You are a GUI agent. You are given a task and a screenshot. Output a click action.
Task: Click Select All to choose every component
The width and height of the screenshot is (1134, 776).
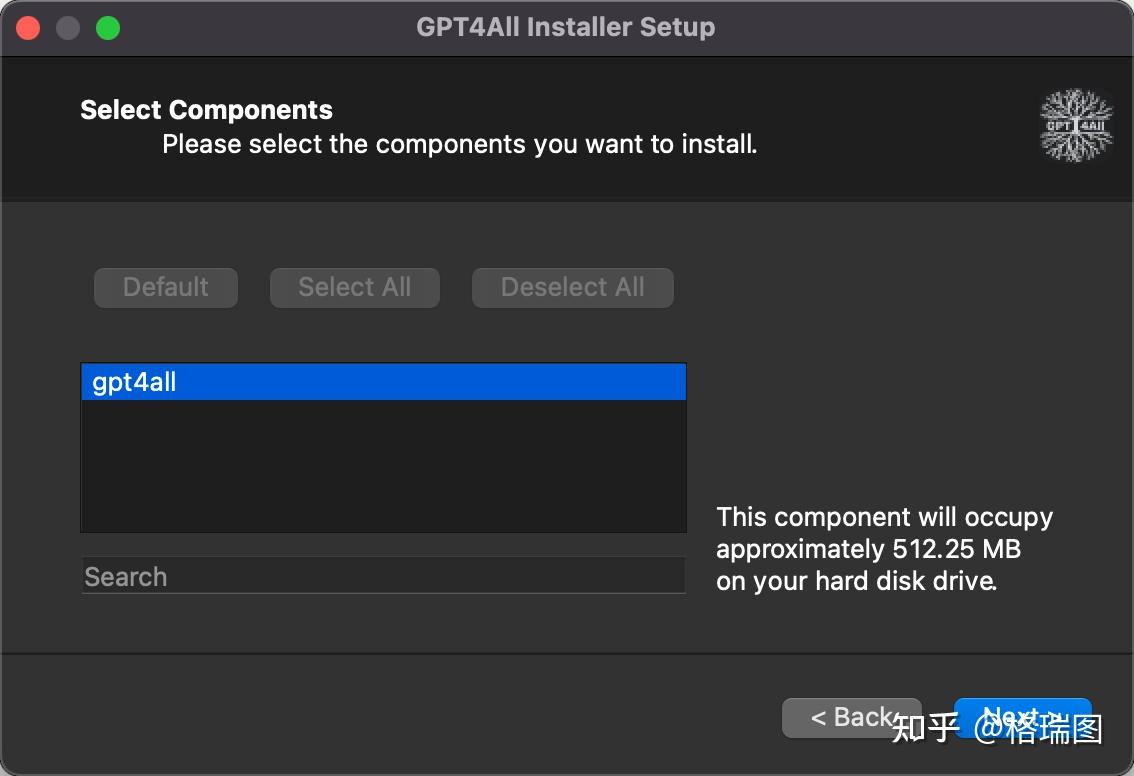[354, 287]
